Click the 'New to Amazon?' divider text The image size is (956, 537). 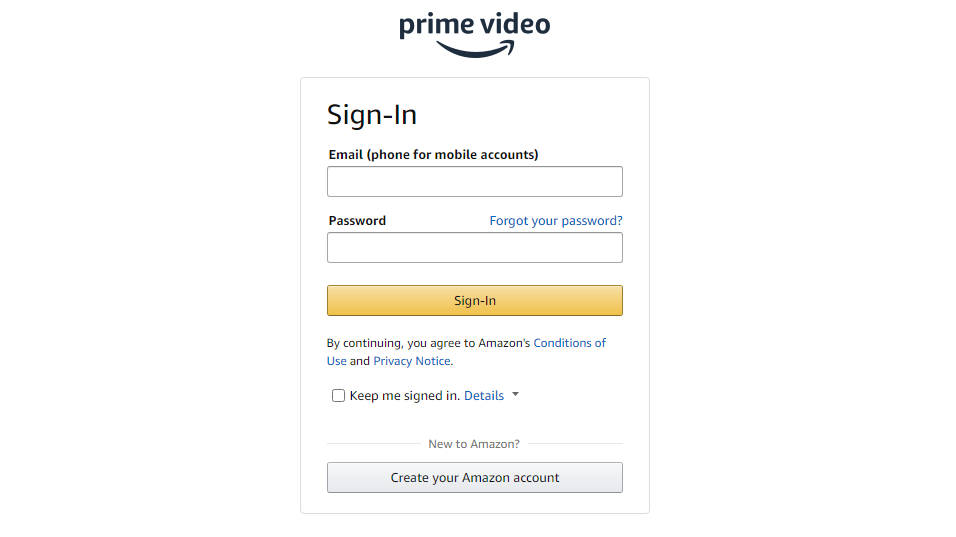(474, 444)
